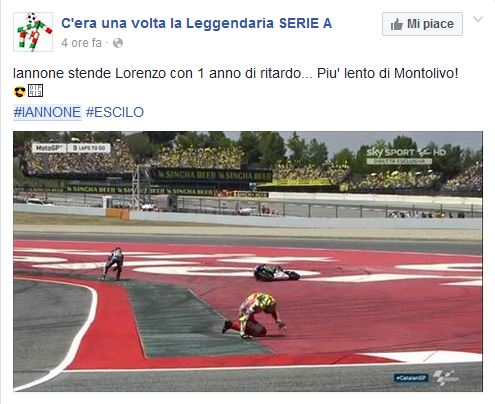Click the post text about Iannone and Lorenzo

pyautogui.click(x=236, y=73)
